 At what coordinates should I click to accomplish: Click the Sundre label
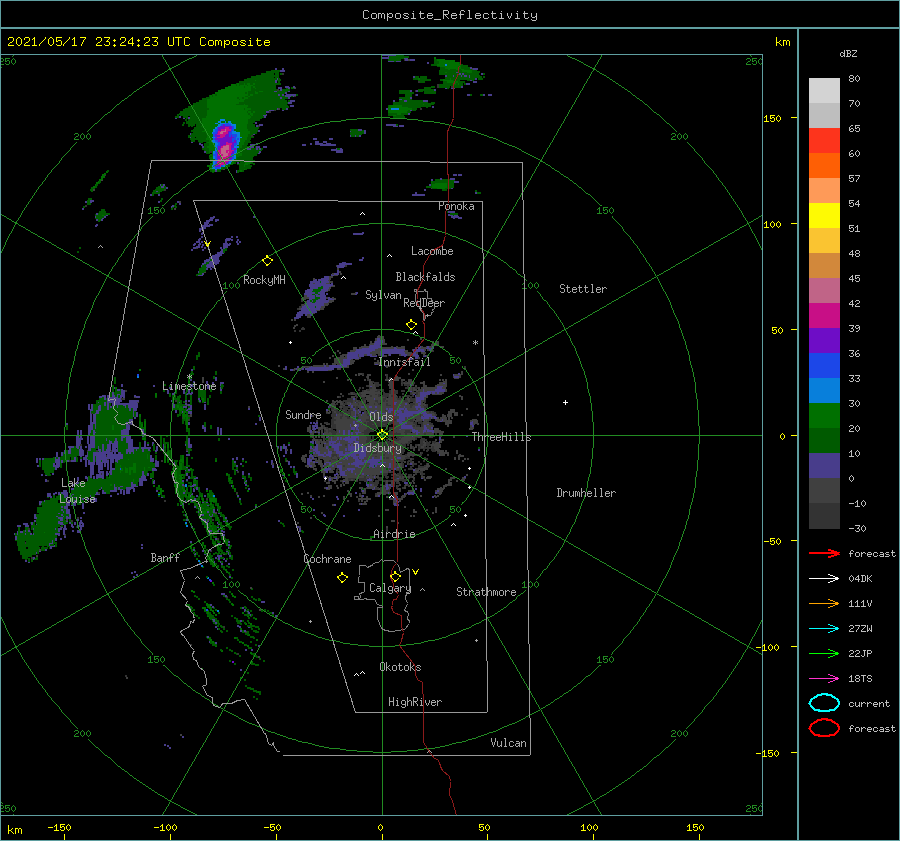303,414
